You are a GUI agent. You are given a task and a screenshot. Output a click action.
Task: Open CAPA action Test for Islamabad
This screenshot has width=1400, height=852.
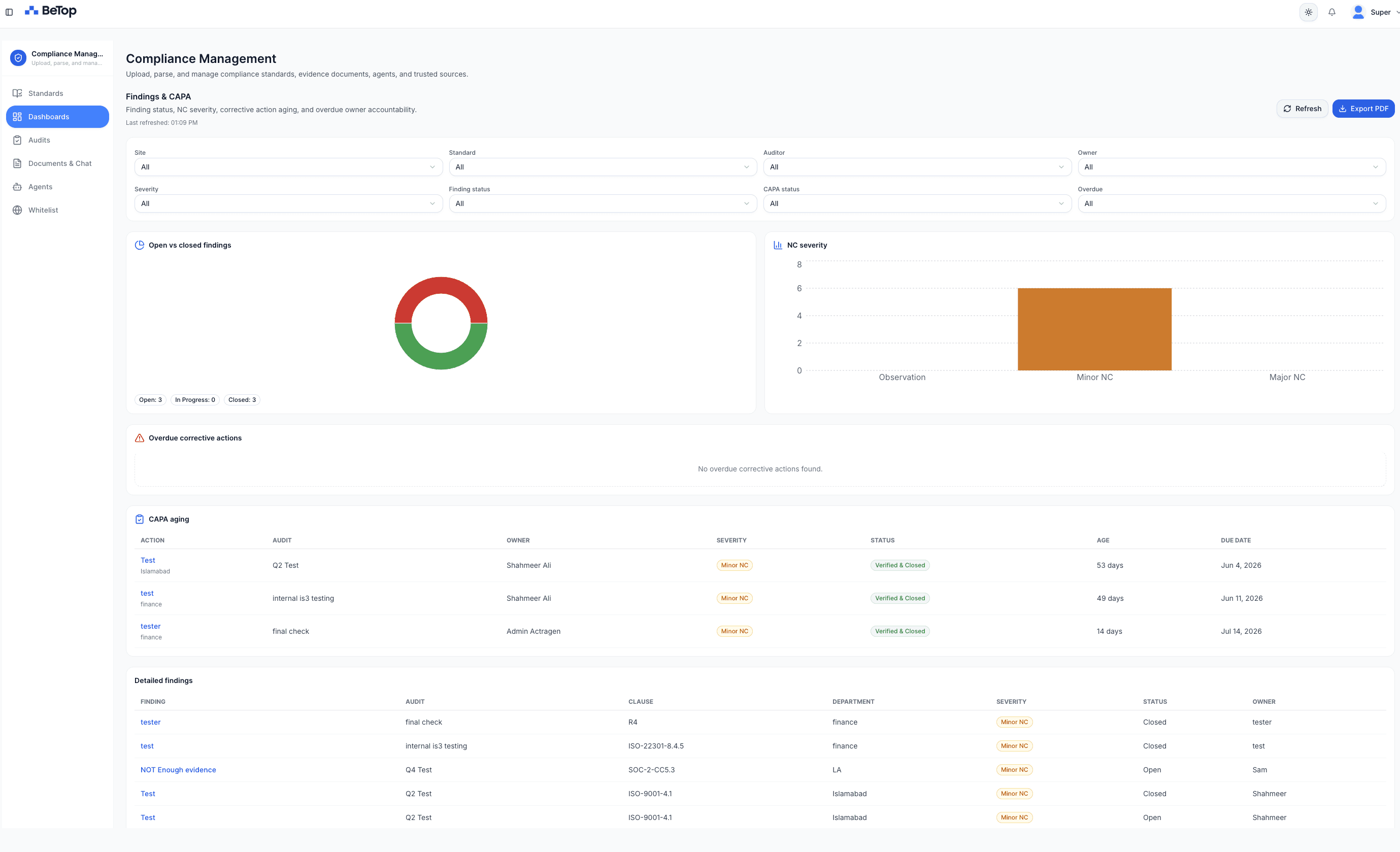(148, 560)
